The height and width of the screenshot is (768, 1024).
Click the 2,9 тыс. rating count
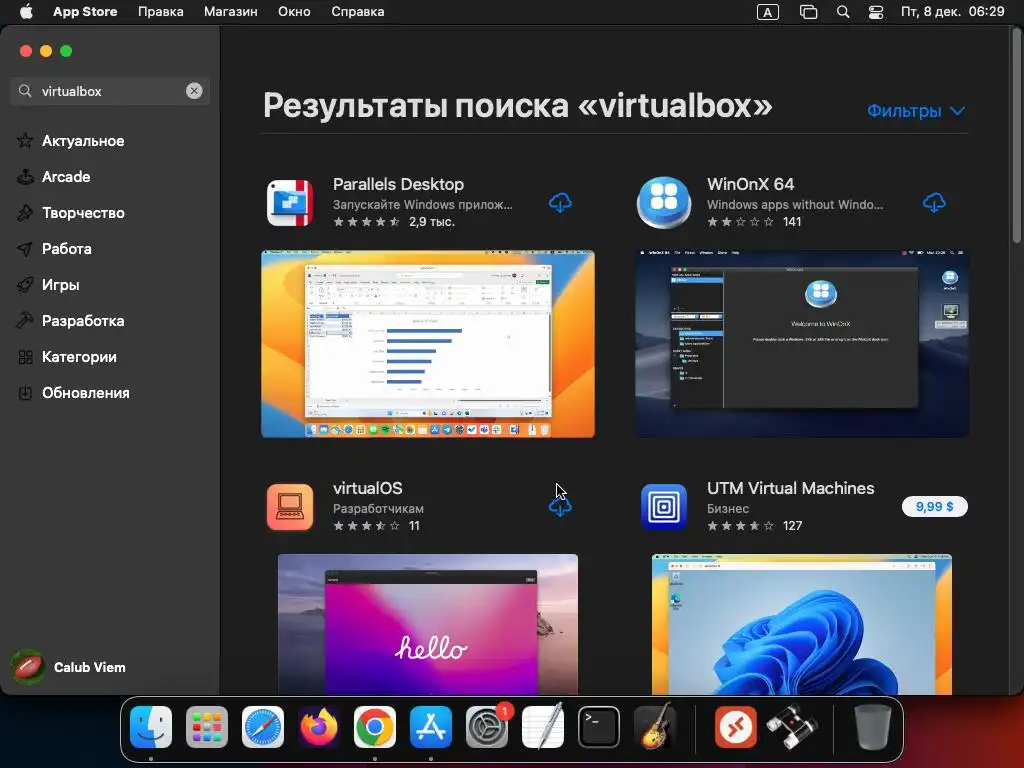432,222
